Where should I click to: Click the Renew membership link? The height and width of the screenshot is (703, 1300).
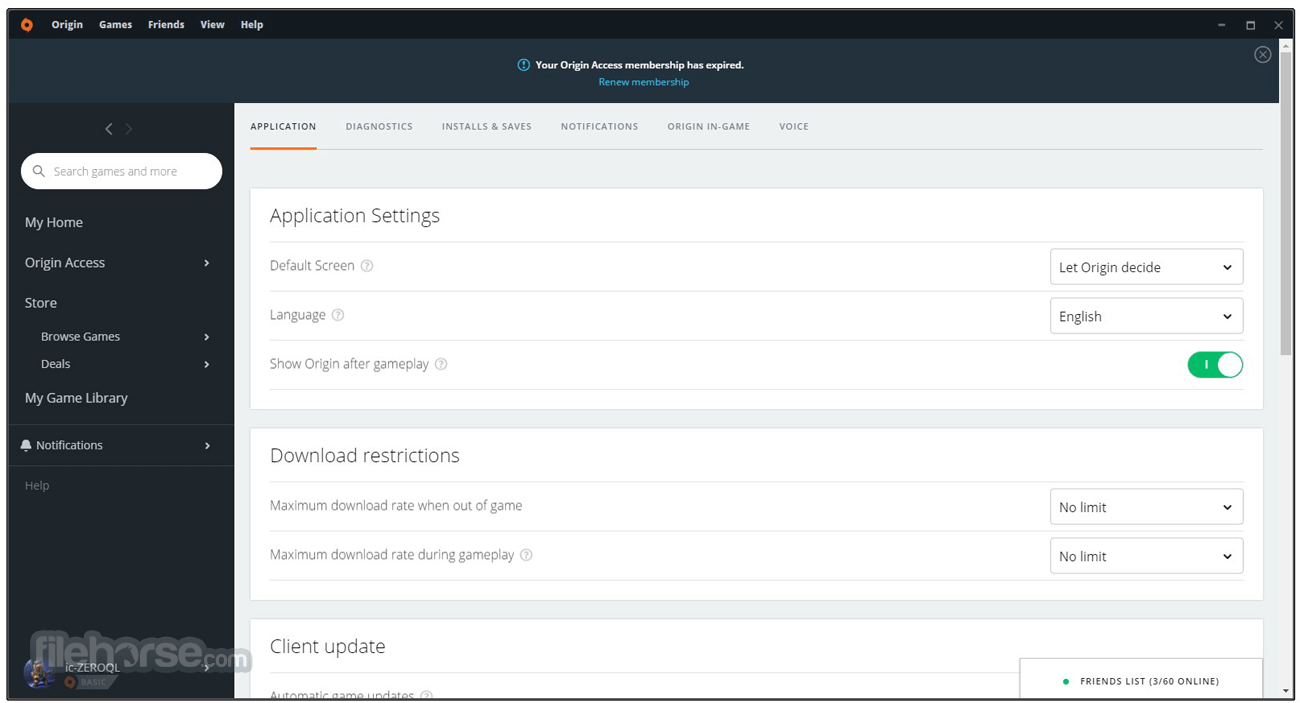[x=643, y=82]
